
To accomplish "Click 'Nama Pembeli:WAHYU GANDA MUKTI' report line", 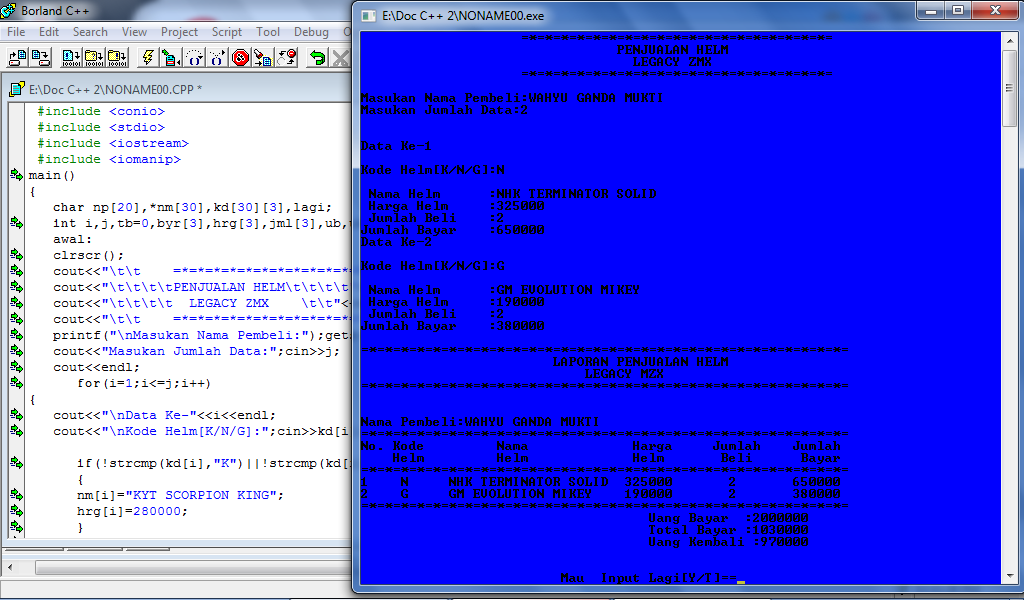I will coord(480,422).
